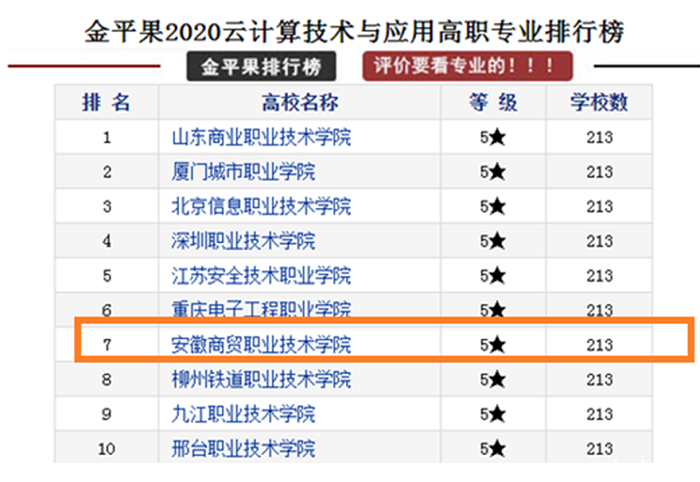Click the star icon in the 九江职业技术学院 row
This screenshot has height=482, width=700.
[x=498, y=414]
